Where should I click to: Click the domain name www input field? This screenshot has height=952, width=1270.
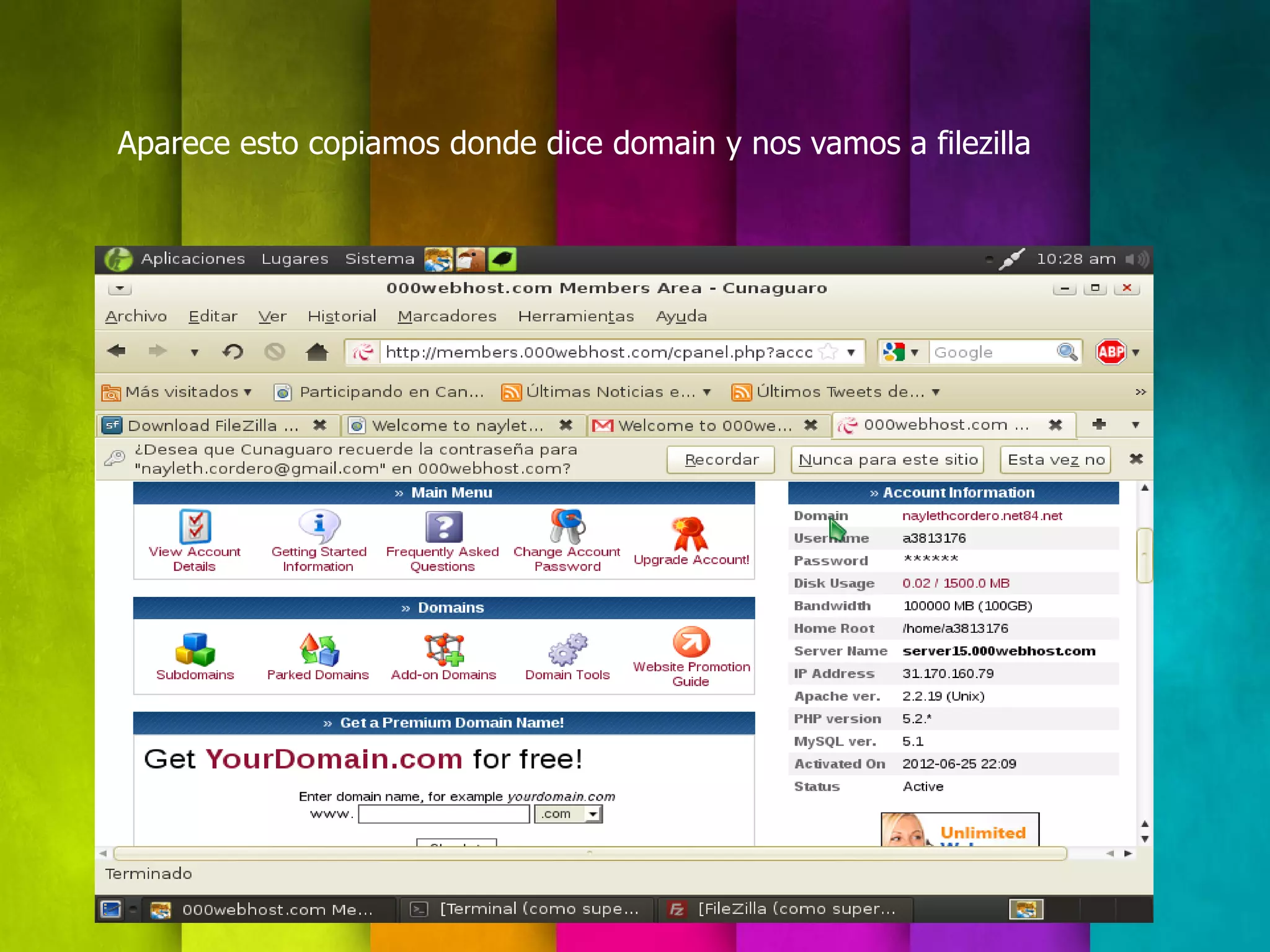point(444,814)
